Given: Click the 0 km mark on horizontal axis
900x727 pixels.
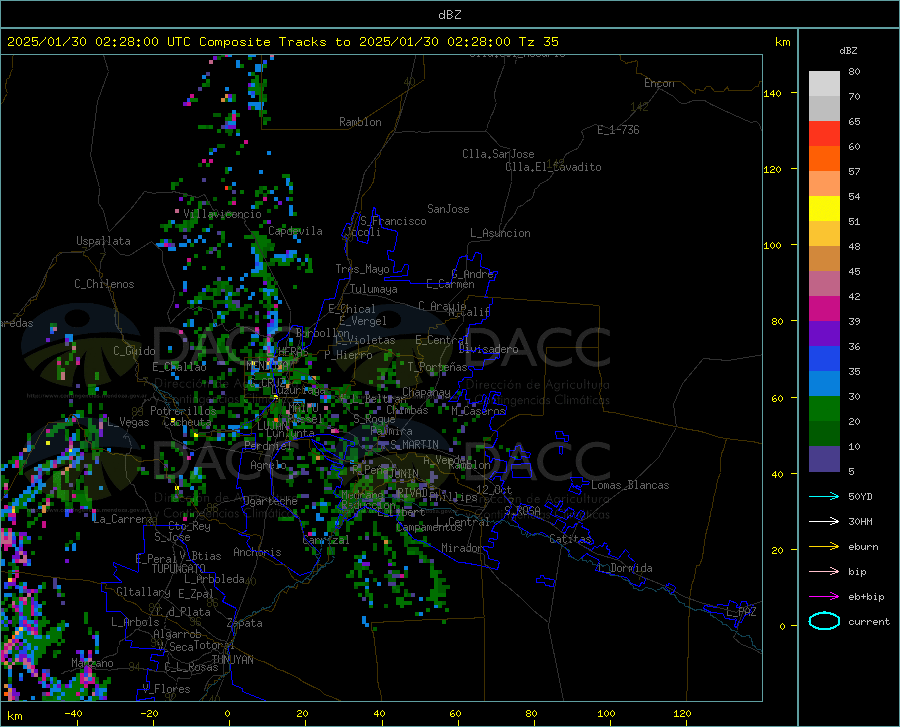Looking at the screenshot, I should coord(228,713).
